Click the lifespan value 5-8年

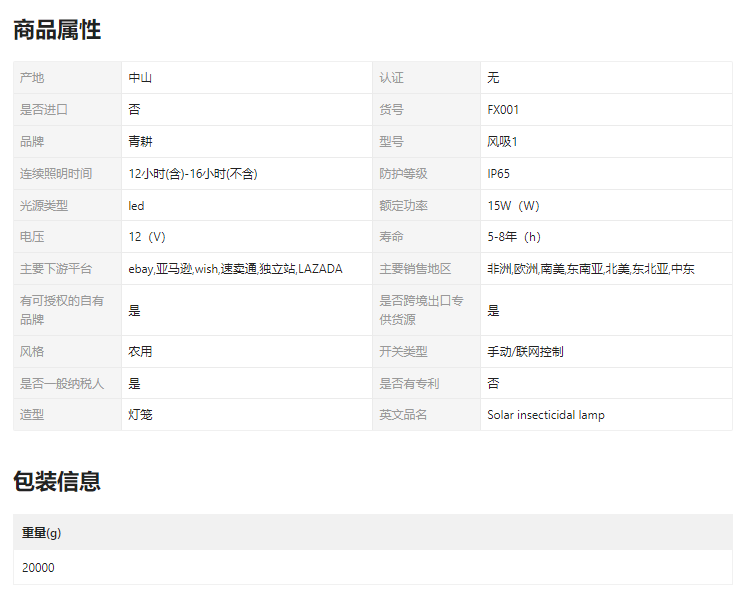click(513, 238)
